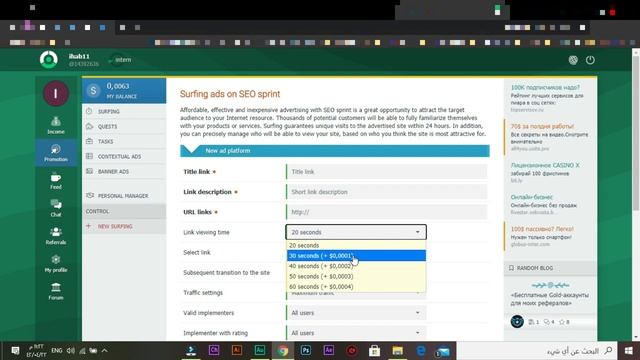Screen dimensions: 640x360
Task: Select 50 seconds (+ $0,0003) option
Action: [356, 276]
